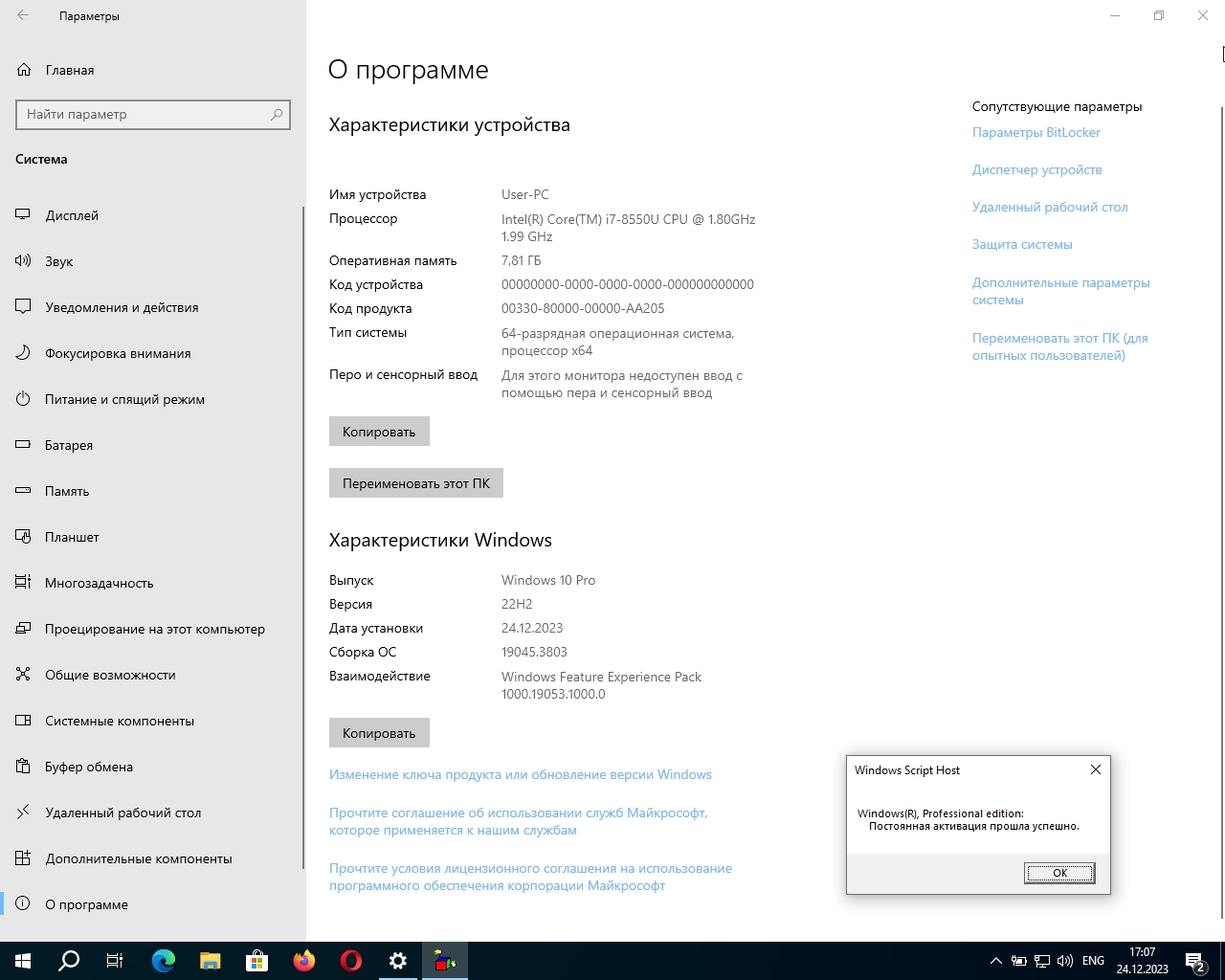Screen dimensions: 1225x980
Task: Click the back arrow in Параметры window
Action: click(x=23, y=15)
